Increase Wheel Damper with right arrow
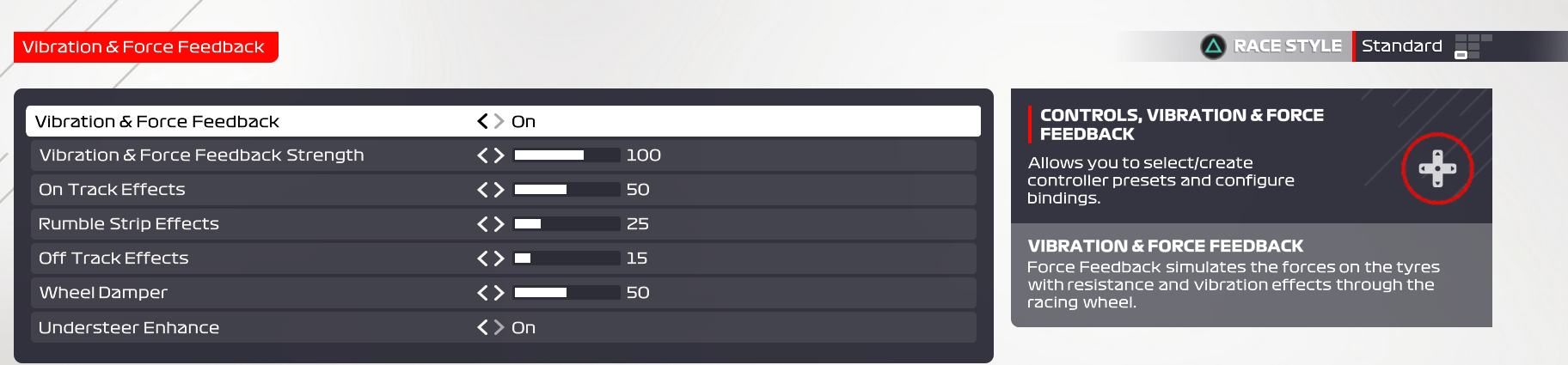 coord(499,293)
